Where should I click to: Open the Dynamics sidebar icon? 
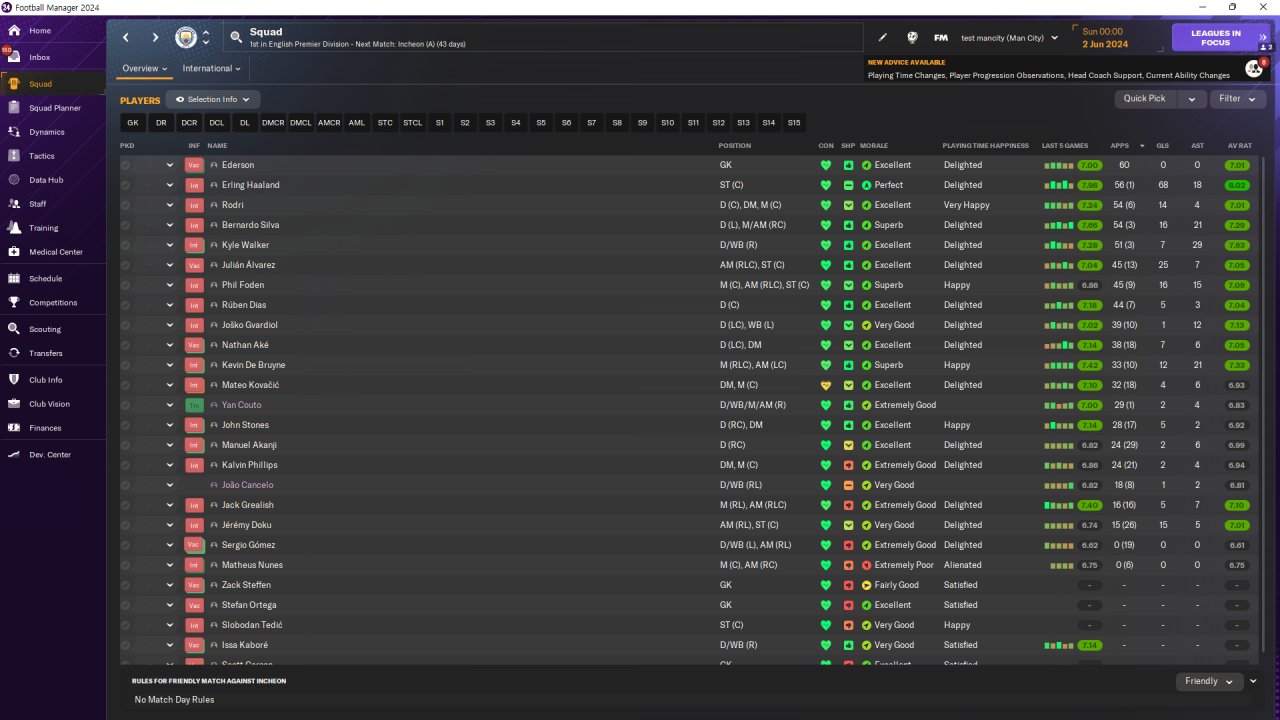14,132
